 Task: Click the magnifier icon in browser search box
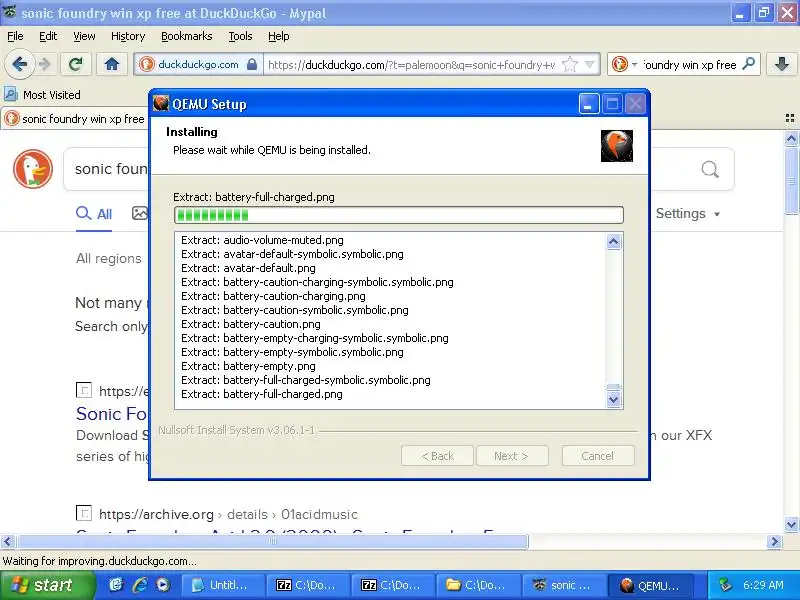tap(748, 64)
